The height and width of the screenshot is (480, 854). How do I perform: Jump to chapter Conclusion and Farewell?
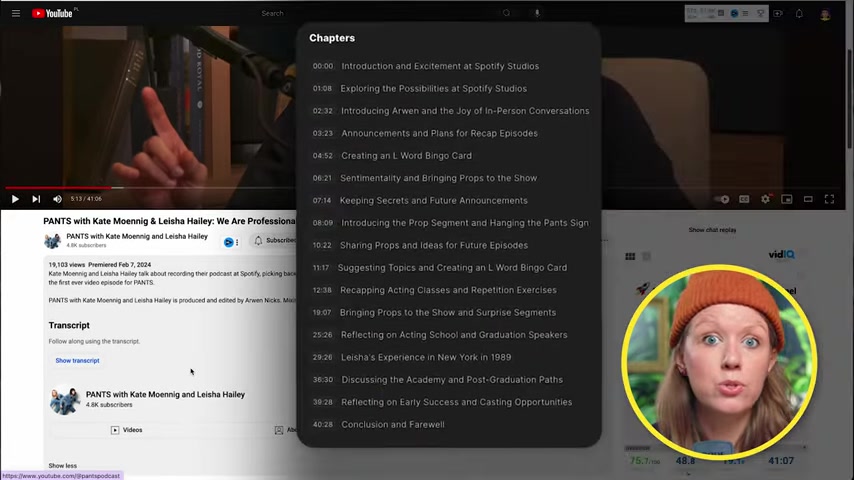[393, 424]
